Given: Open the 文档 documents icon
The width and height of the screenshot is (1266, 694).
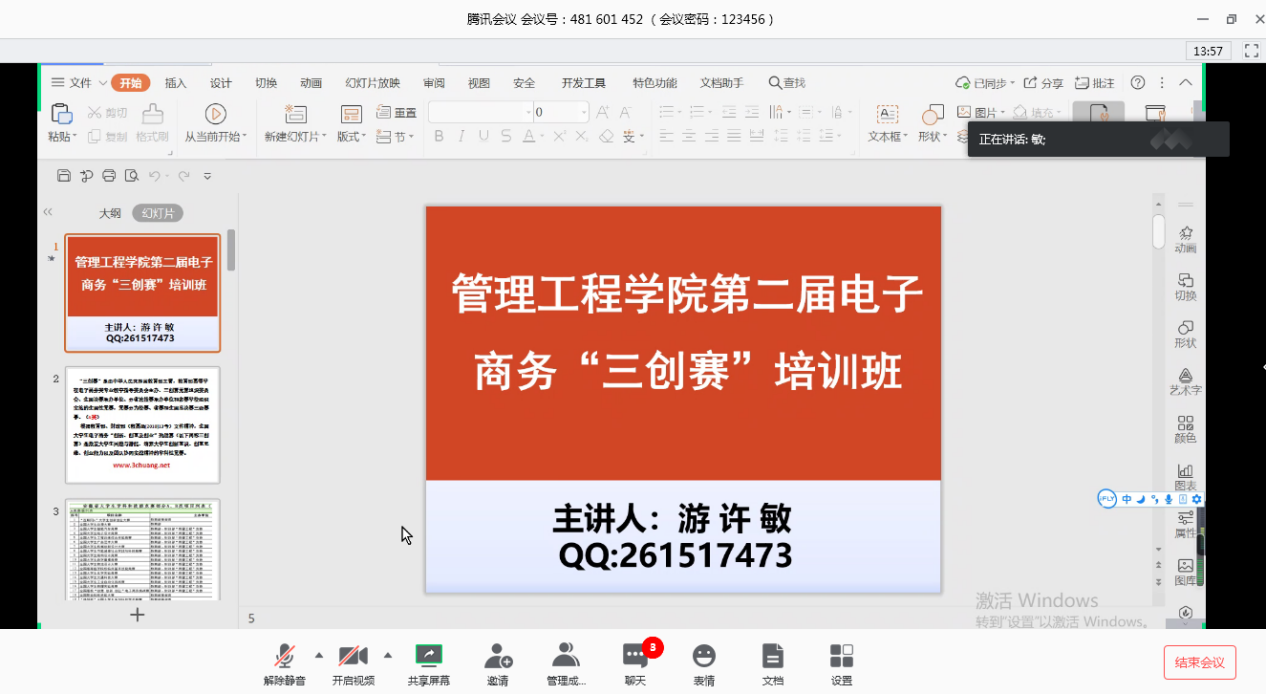Looking at the screenshot, I should (772, 656).
